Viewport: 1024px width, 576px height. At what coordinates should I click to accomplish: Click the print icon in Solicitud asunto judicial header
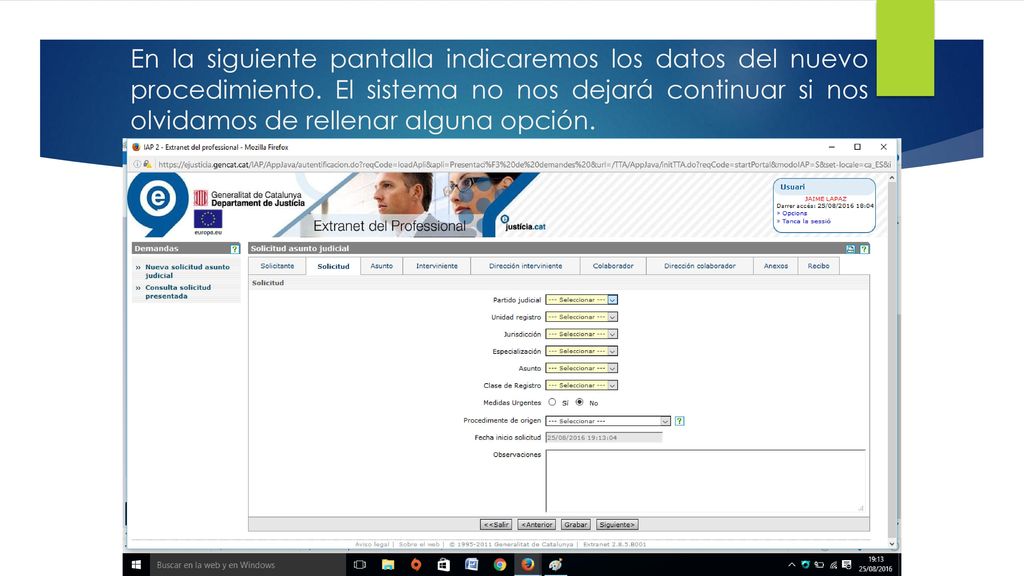(850, 249)
